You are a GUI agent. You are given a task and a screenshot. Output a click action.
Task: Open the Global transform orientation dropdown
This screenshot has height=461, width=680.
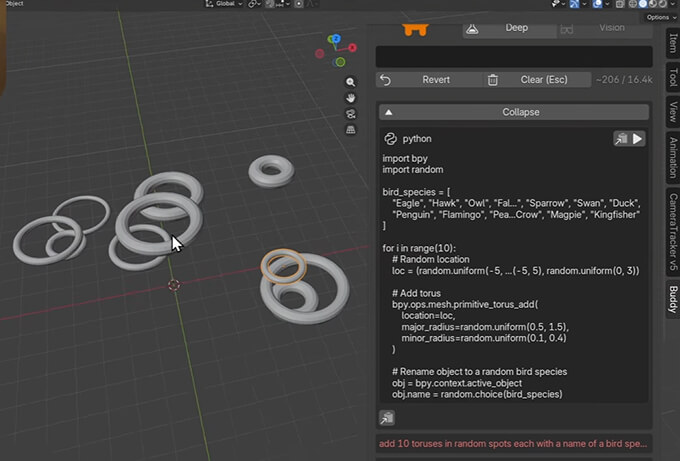tap(225, 4)
